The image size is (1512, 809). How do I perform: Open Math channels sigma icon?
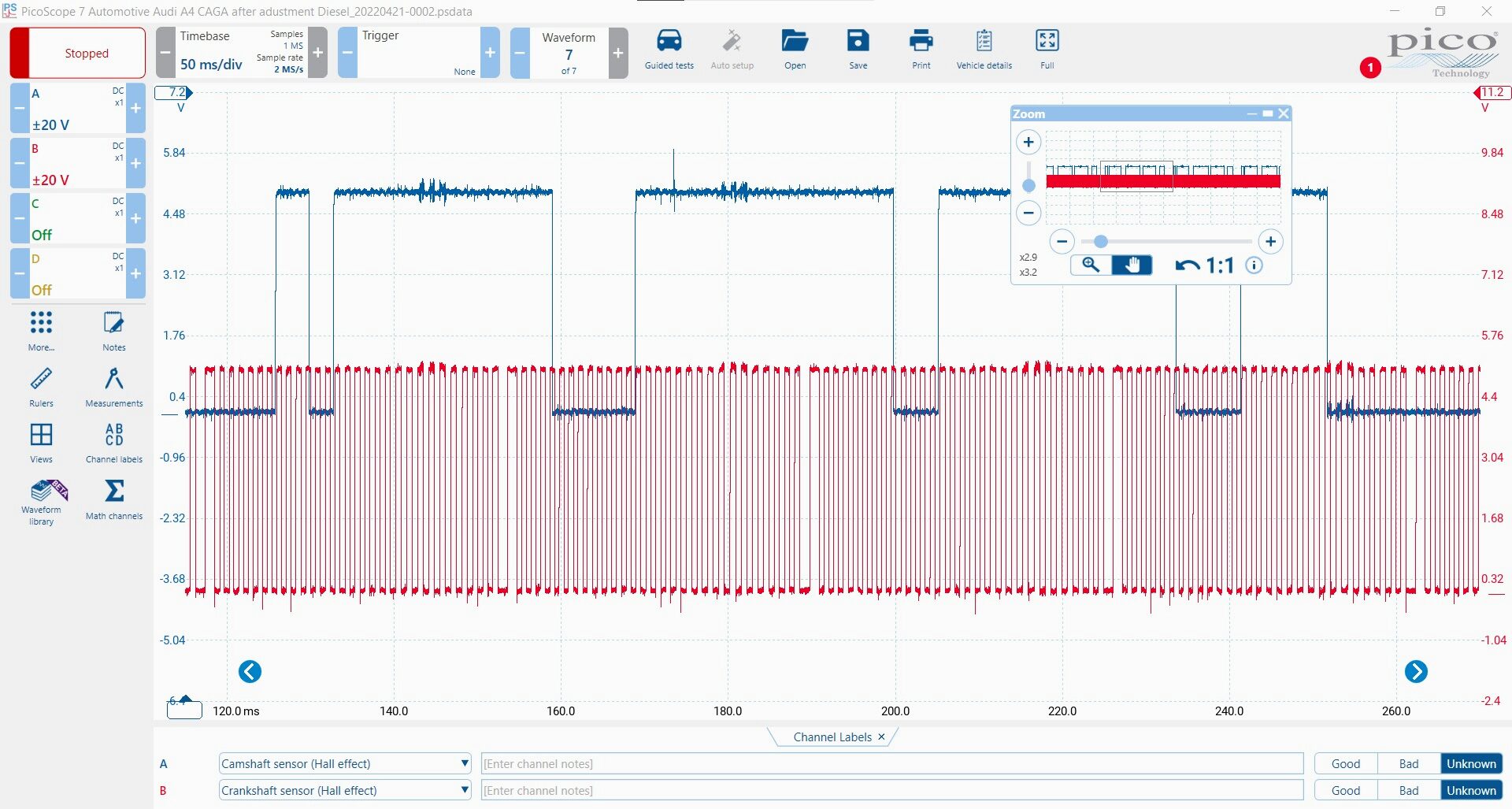[114, 492]
